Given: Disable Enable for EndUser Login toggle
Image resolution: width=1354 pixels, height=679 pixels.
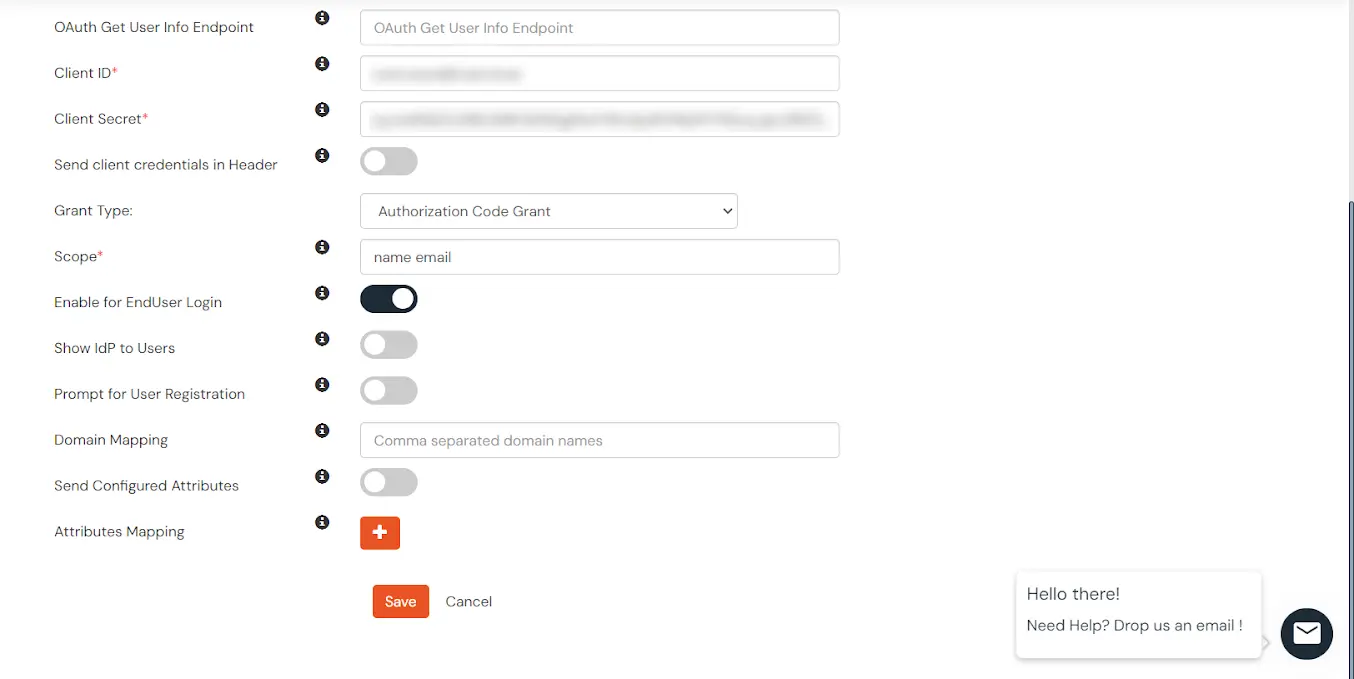Looking at the screenshot, I should coord(388,299).
